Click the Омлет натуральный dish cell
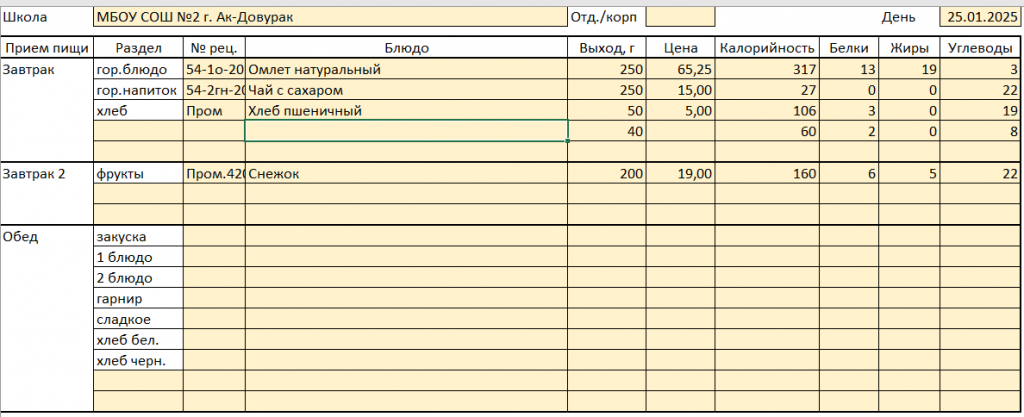Screen dimensions: 1024x417 tap(406, 70)
